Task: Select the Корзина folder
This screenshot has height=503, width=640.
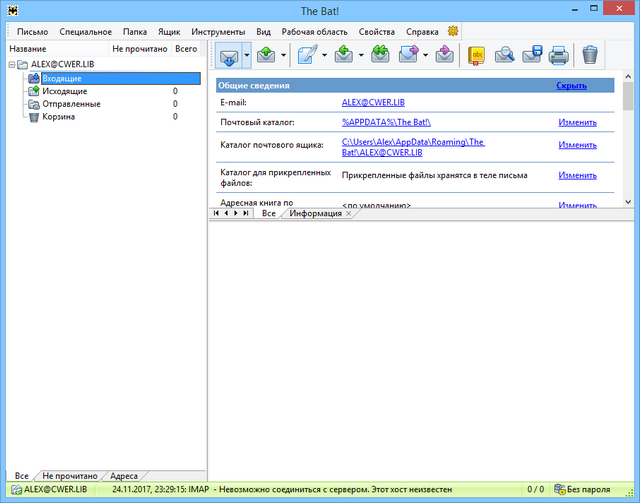Action: coord(58,116)
